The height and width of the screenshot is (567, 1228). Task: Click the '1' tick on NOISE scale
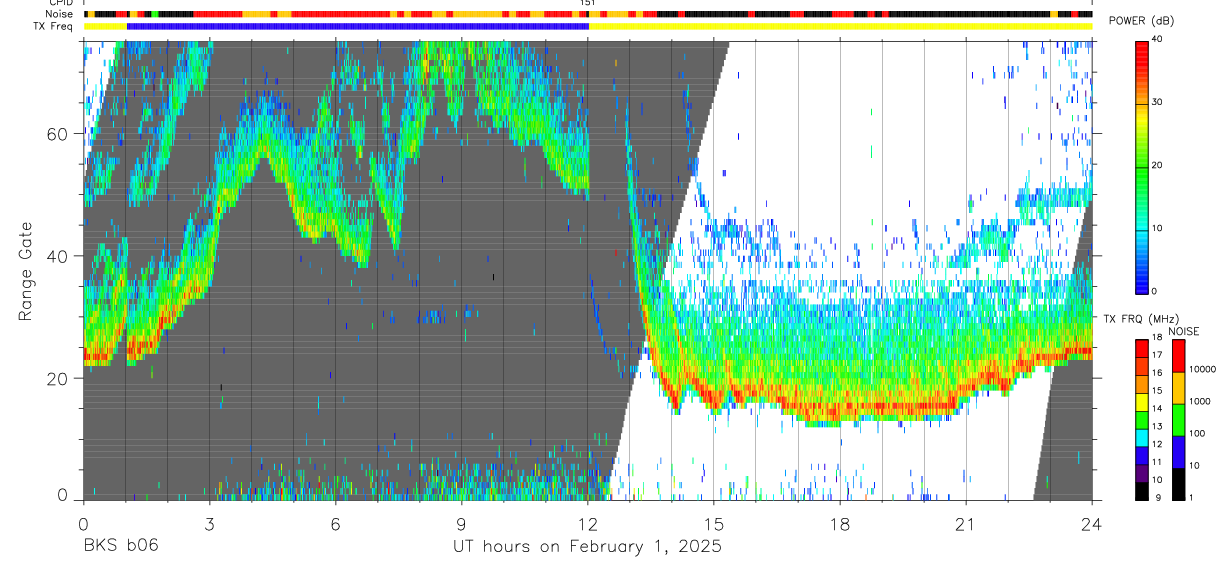point(1191,497)
